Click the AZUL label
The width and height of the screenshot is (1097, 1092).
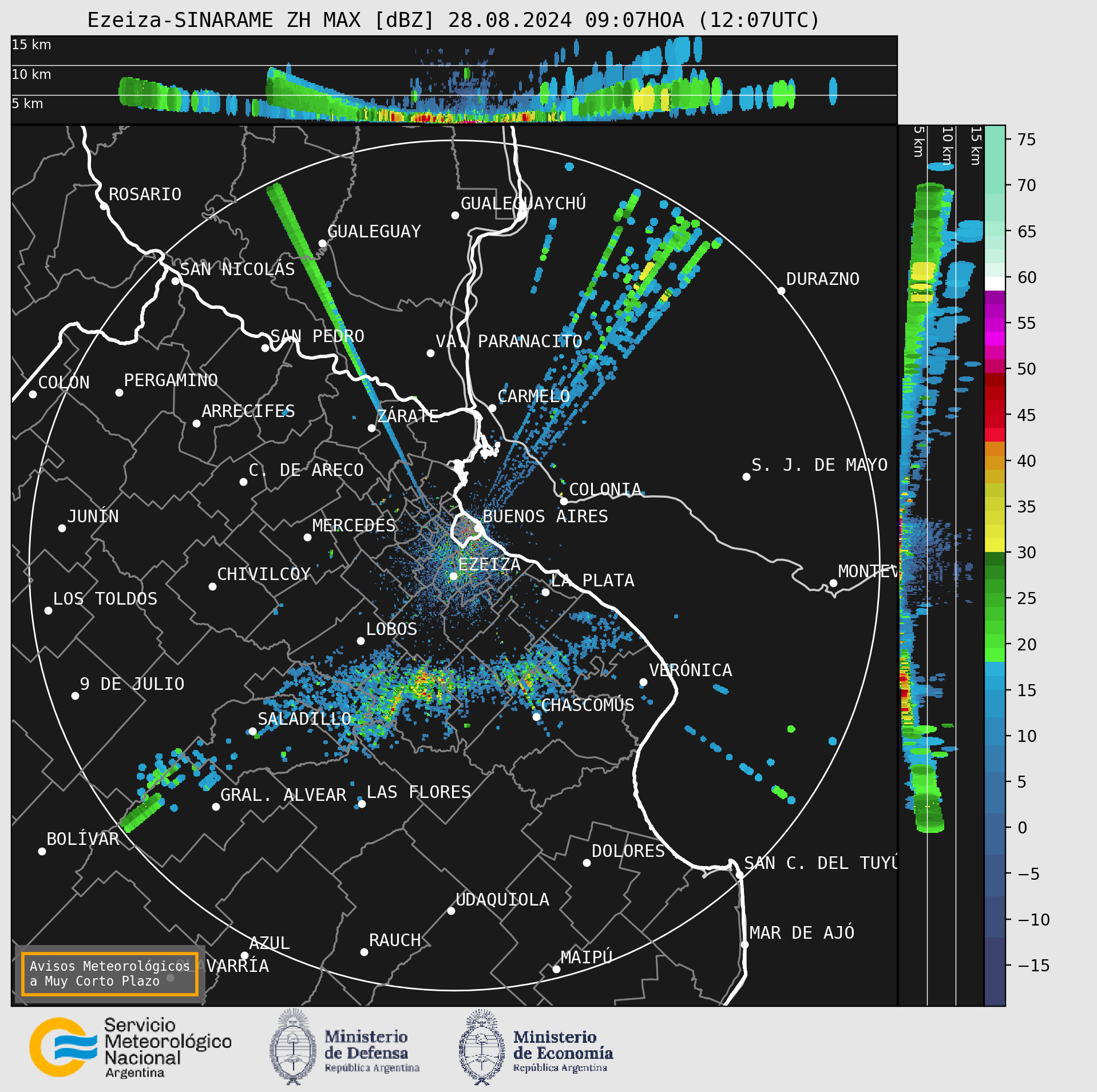[x=269, y=943]
